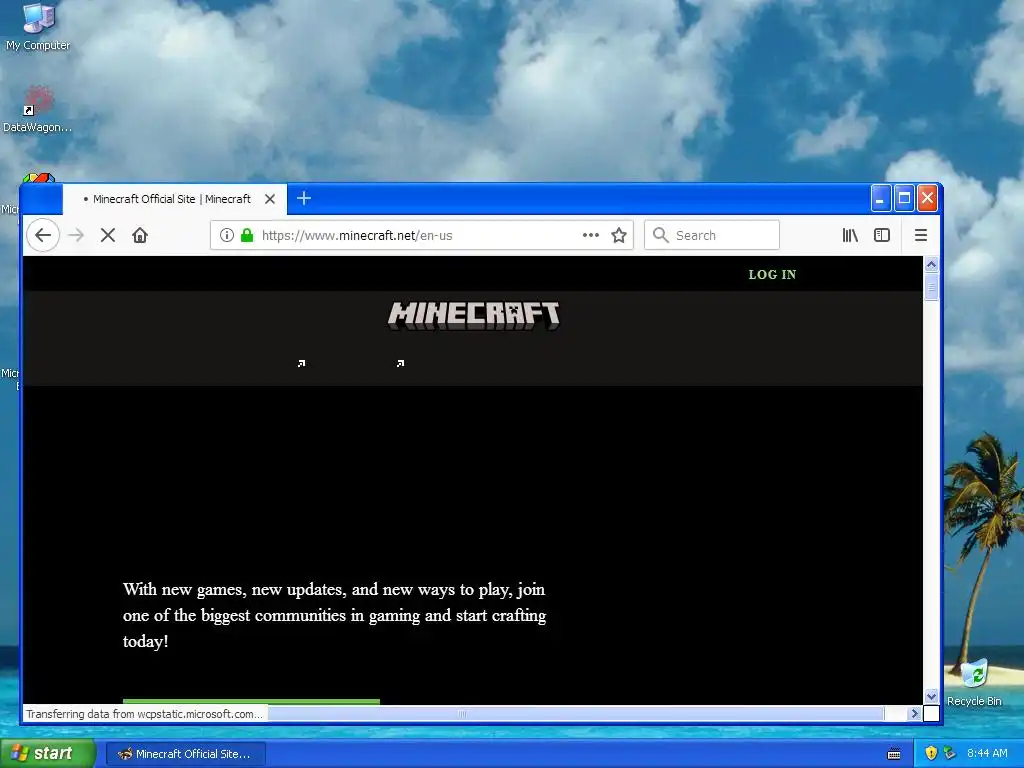Stop loading the page with X button
The width and height of the screenshot is (1024, 768).
108,235
